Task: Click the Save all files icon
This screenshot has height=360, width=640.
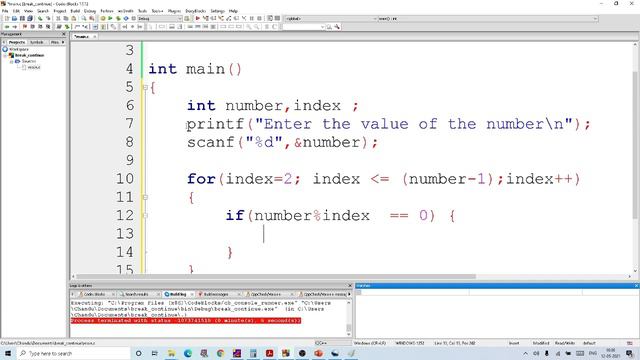Action: click(30, 18)
